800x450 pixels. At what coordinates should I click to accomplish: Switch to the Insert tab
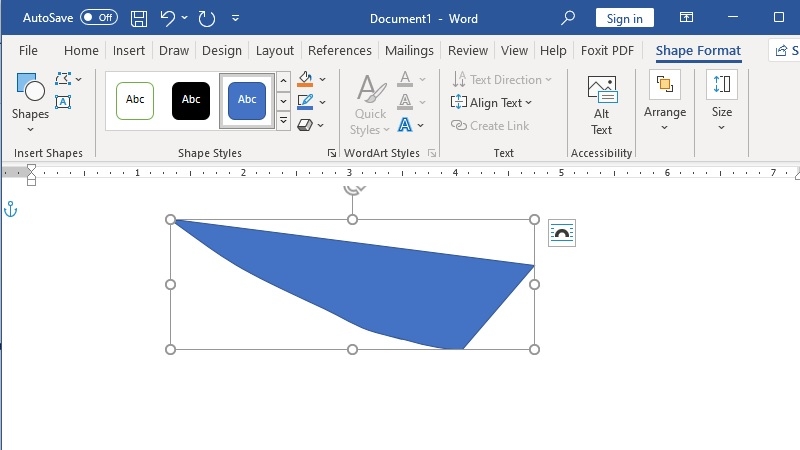(x=129, y=51)
